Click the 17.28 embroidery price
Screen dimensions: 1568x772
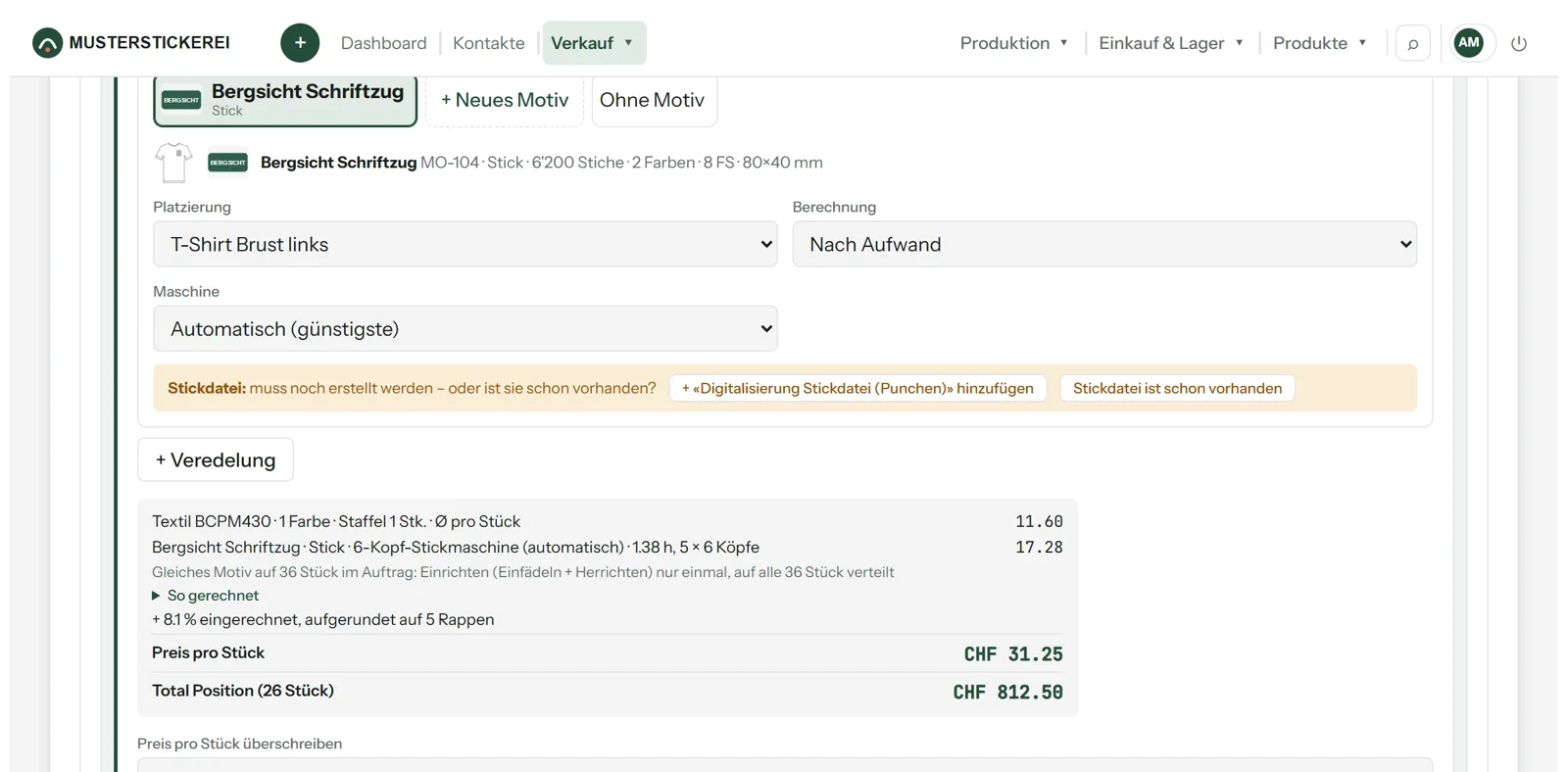tap(1039, 547)
